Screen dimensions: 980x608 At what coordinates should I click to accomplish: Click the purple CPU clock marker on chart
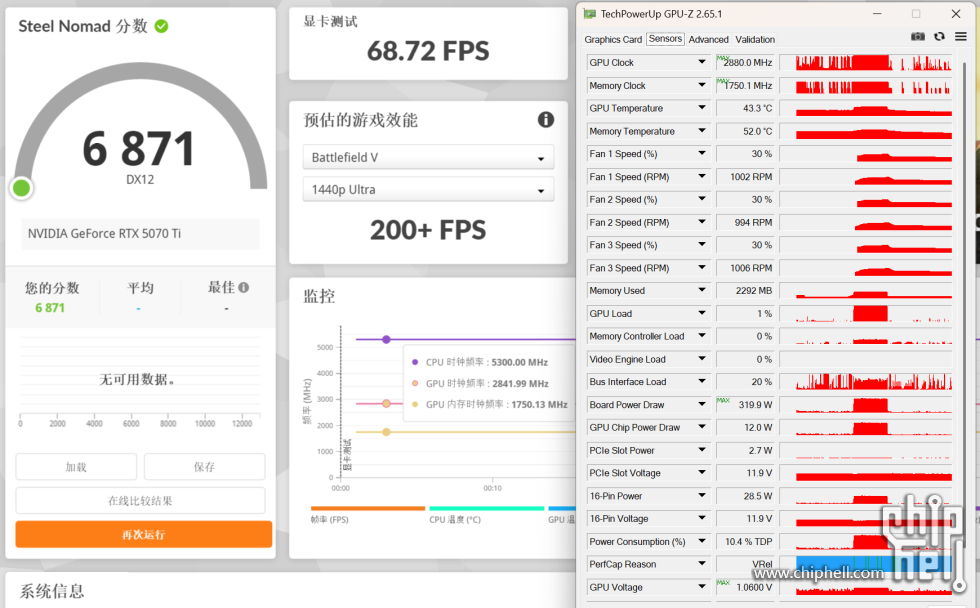point(386,339)
